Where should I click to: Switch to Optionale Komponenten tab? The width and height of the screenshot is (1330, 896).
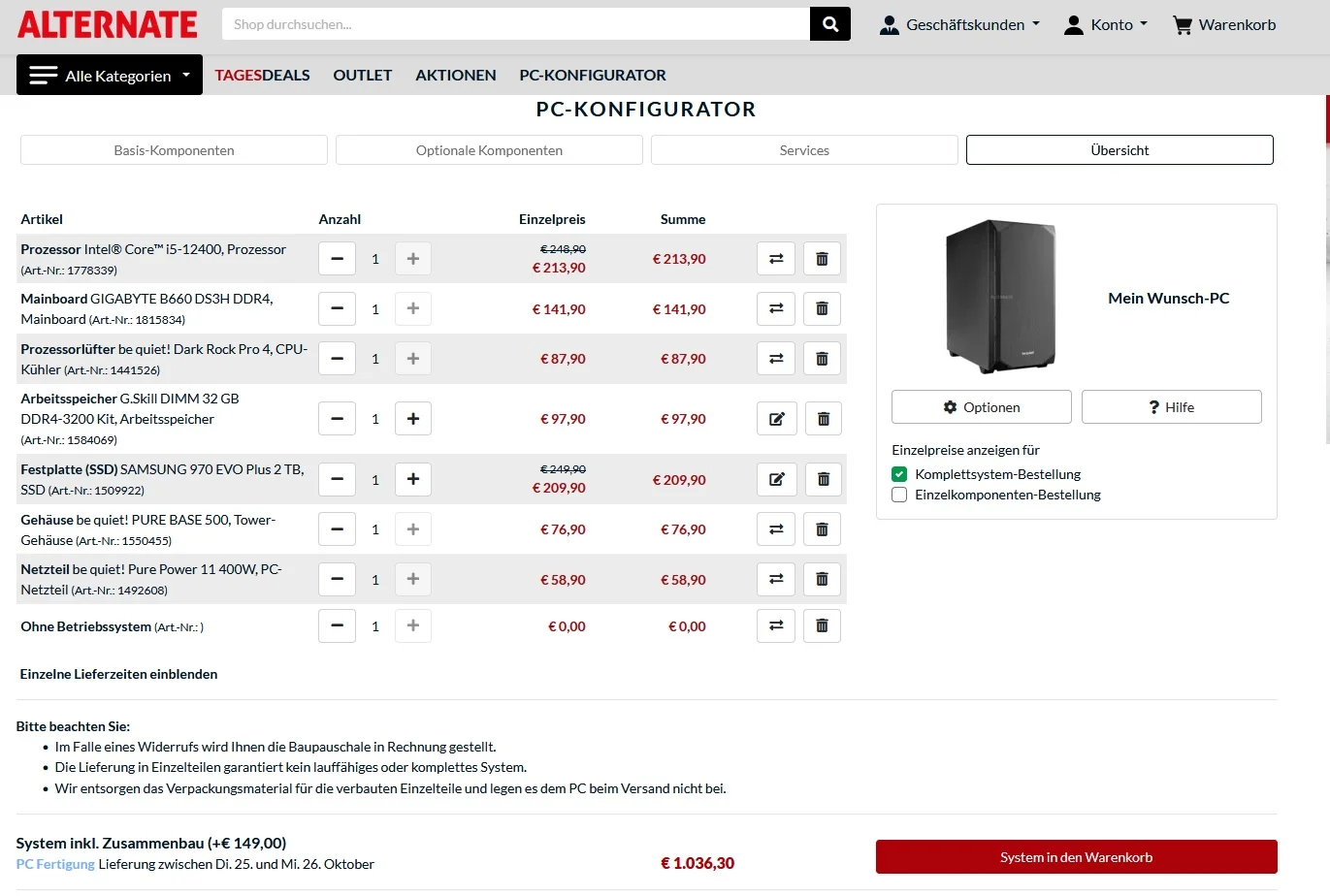(x=489, y=150)
